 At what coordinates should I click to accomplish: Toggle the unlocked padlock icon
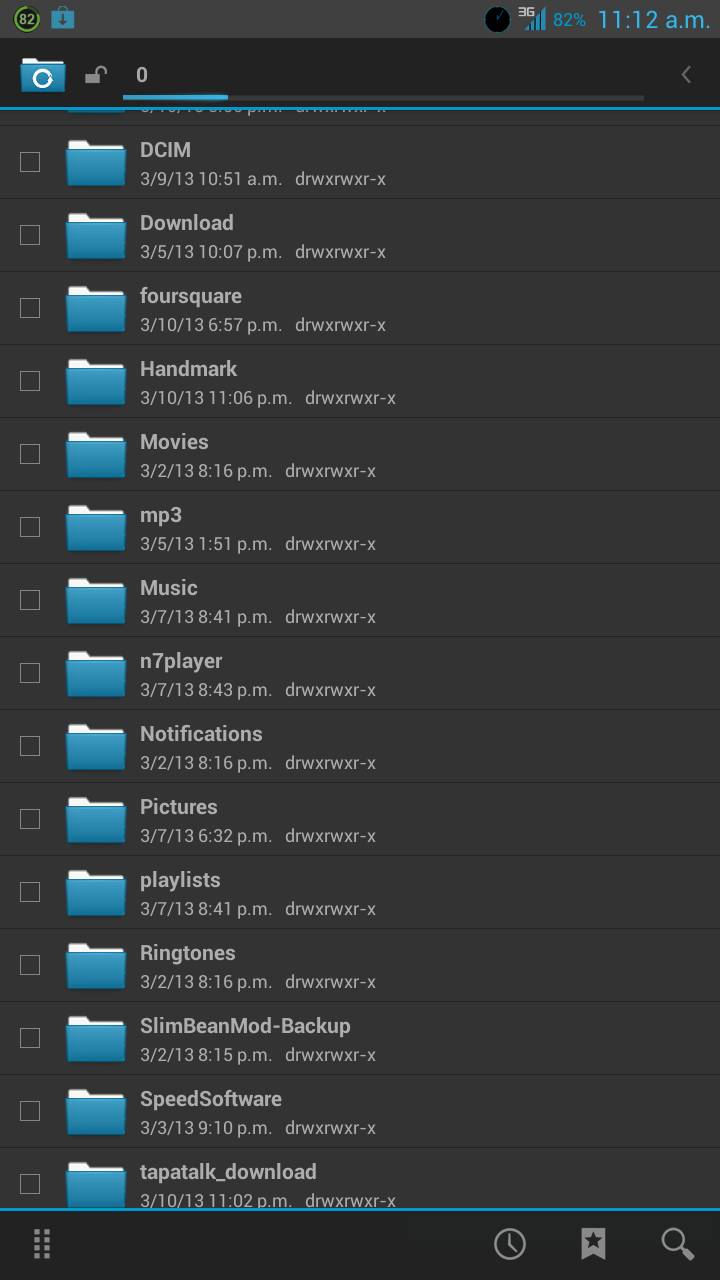pos(96,75)
